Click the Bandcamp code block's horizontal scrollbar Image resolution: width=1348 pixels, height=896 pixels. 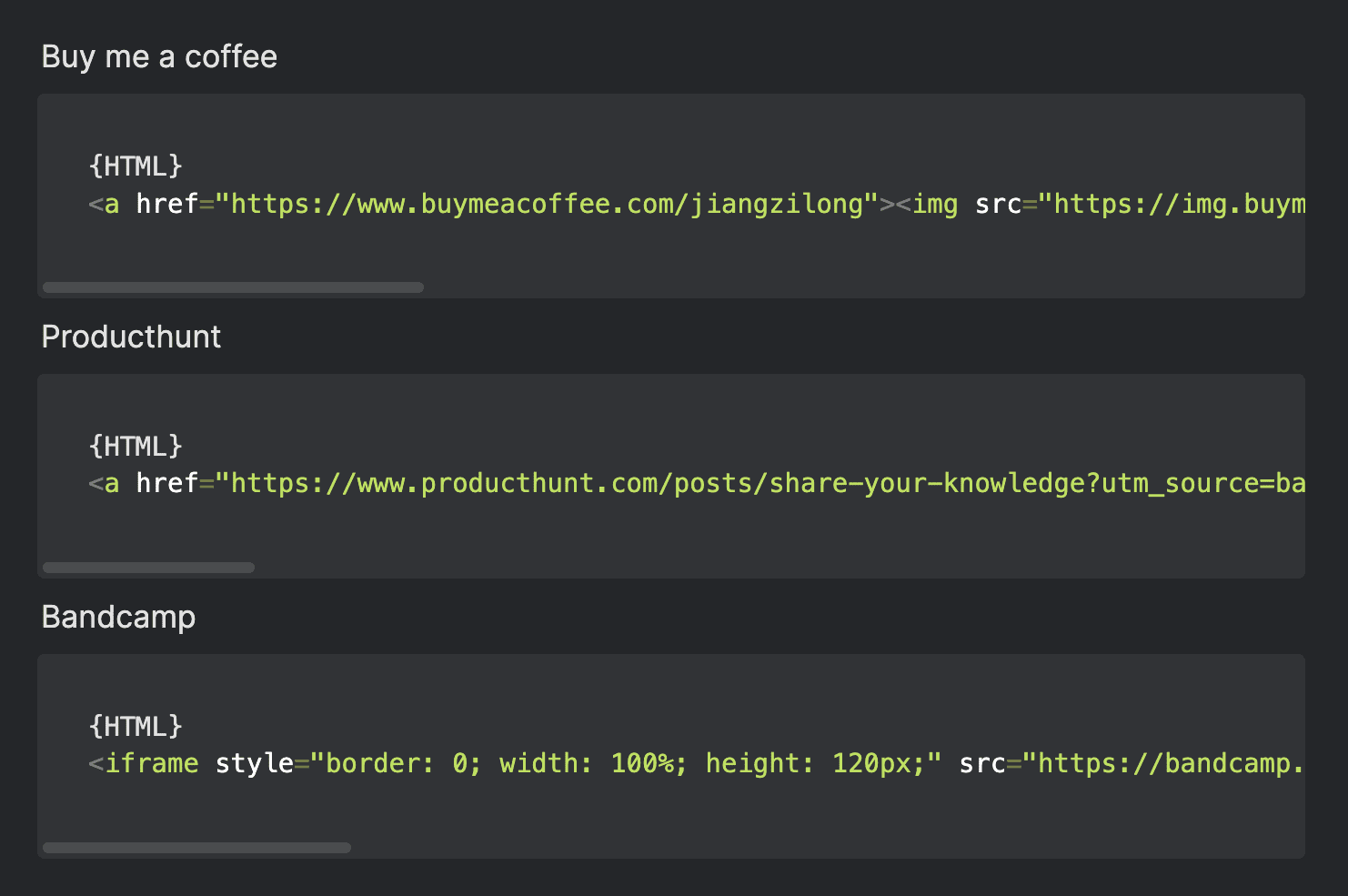[196, 848]
